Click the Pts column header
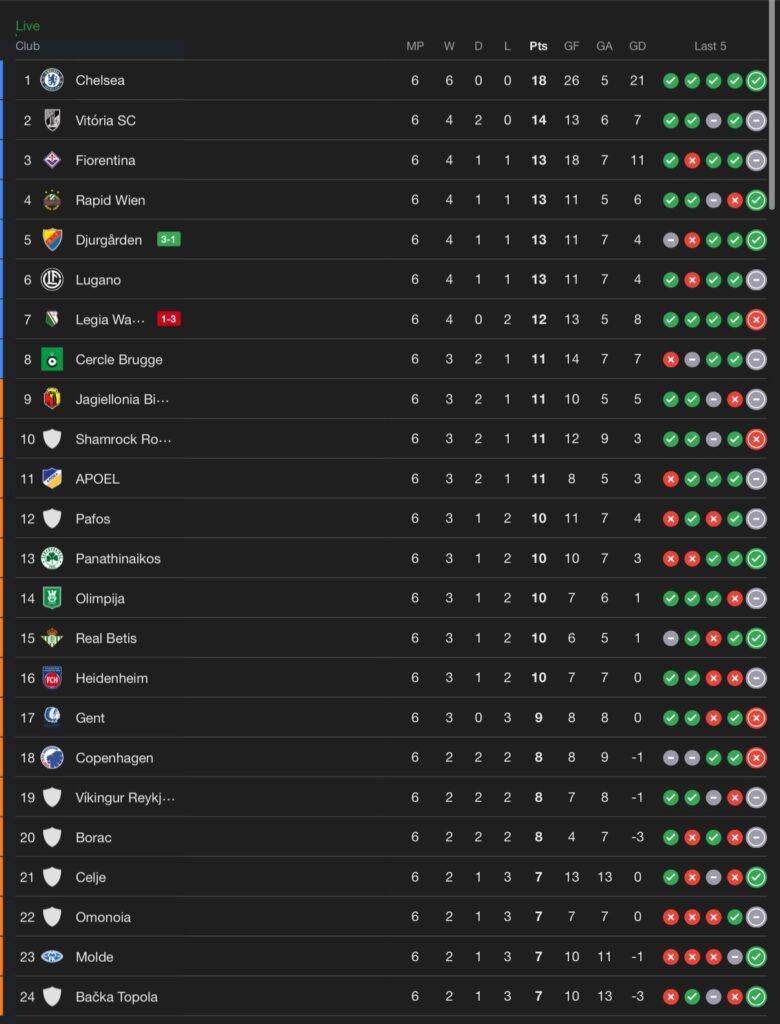This screenshot has width=780, height=1024. [538, 46]
